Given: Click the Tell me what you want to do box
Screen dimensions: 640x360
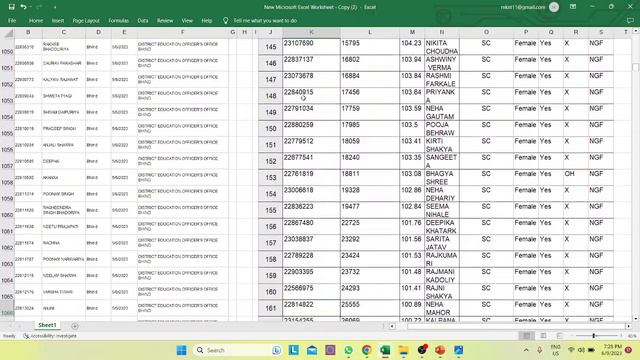Looking at the screenshot, I should tap(265, 20).
